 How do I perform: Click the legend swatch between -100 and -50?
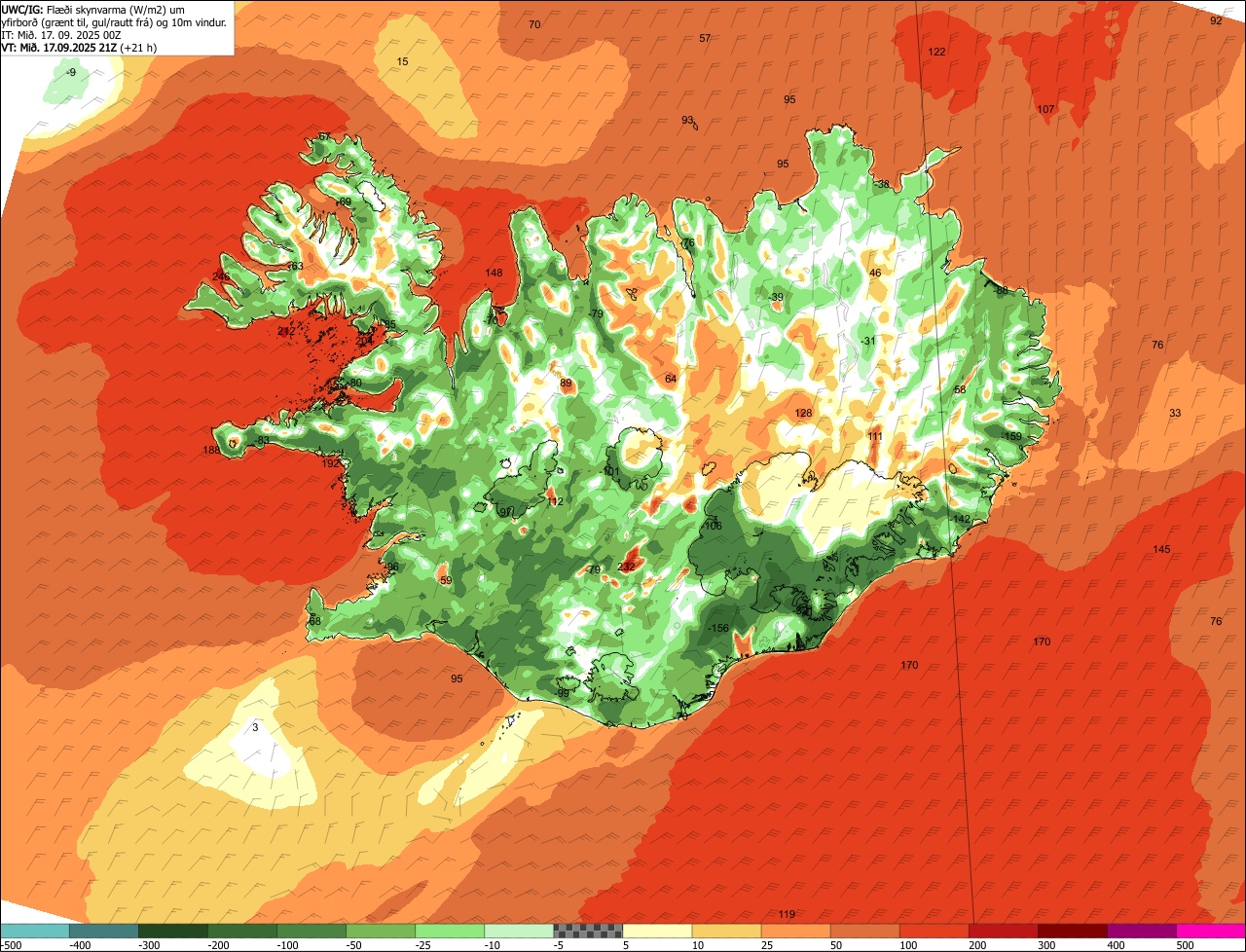[x=311, y=931]
